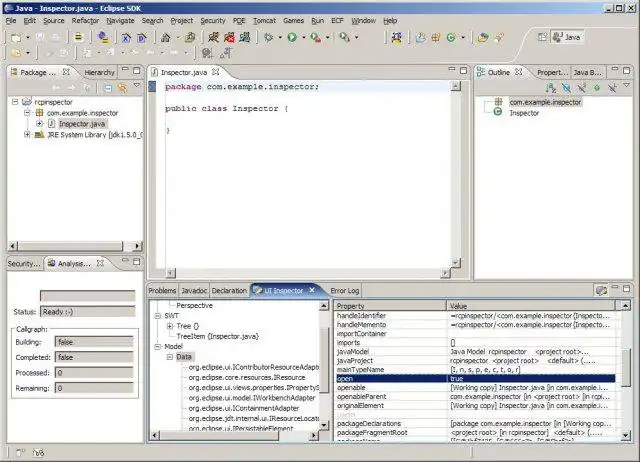Screen dimensions: 640x462
Task: Click the UI Inspector view toolbar icon
Action: coord(601,290)
